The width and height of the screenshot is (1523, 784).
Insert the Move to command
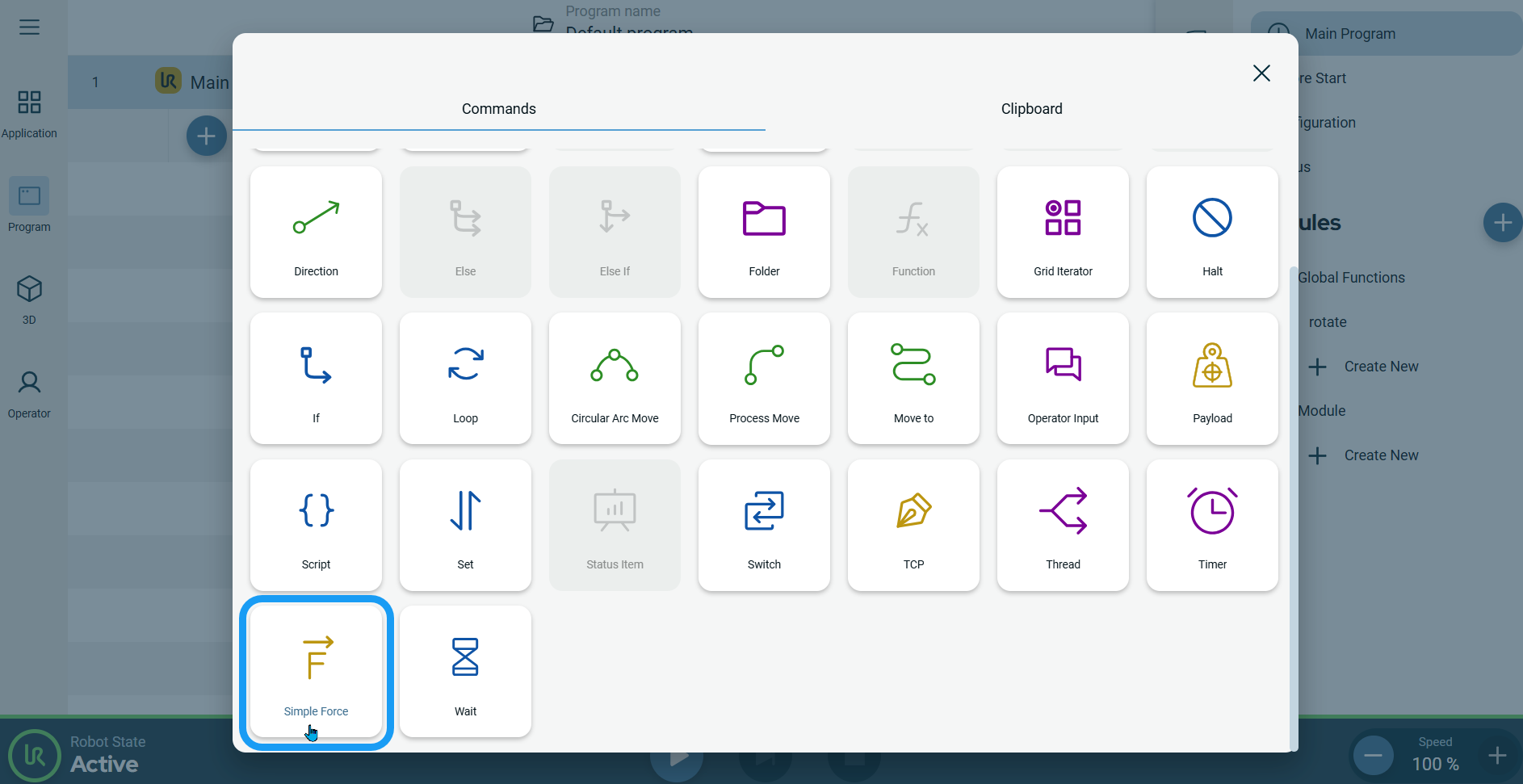[913, 379]
